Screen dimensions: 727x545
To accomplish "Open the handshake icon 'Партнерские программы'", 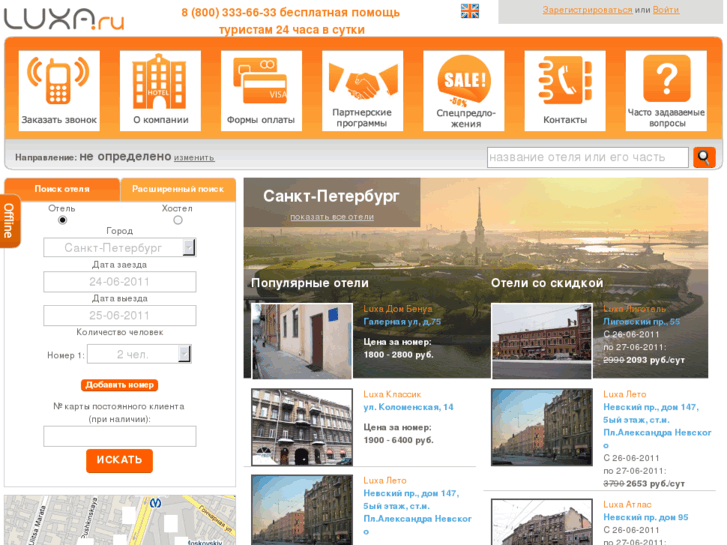I will pyautogui.click(x=362, y=91).
